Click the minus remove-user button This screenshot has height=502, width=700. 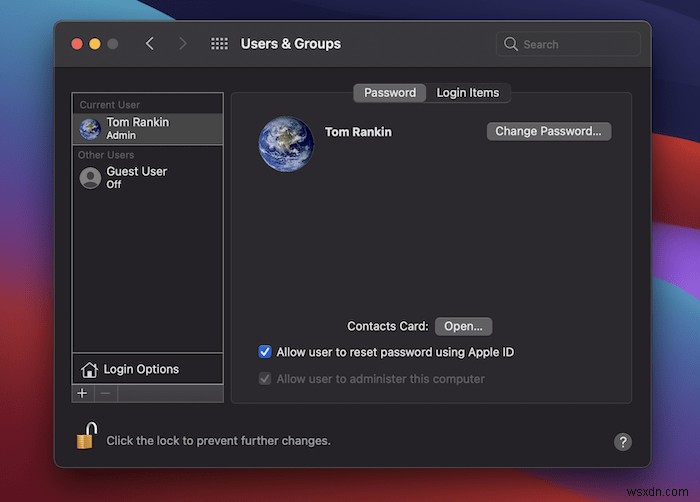[x=106, y=393]
